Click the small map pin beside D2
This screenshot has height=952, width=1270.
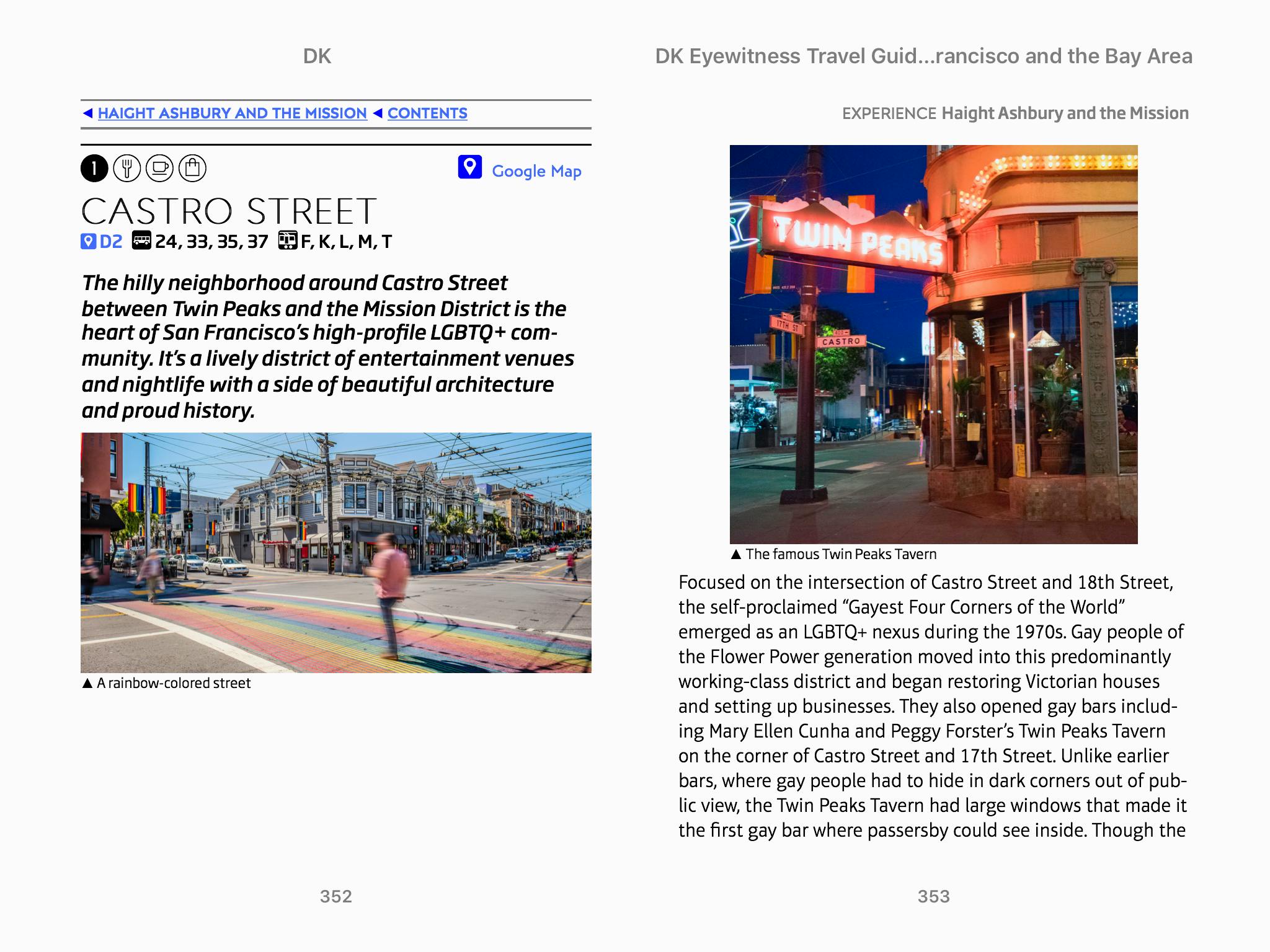(88, 241)
